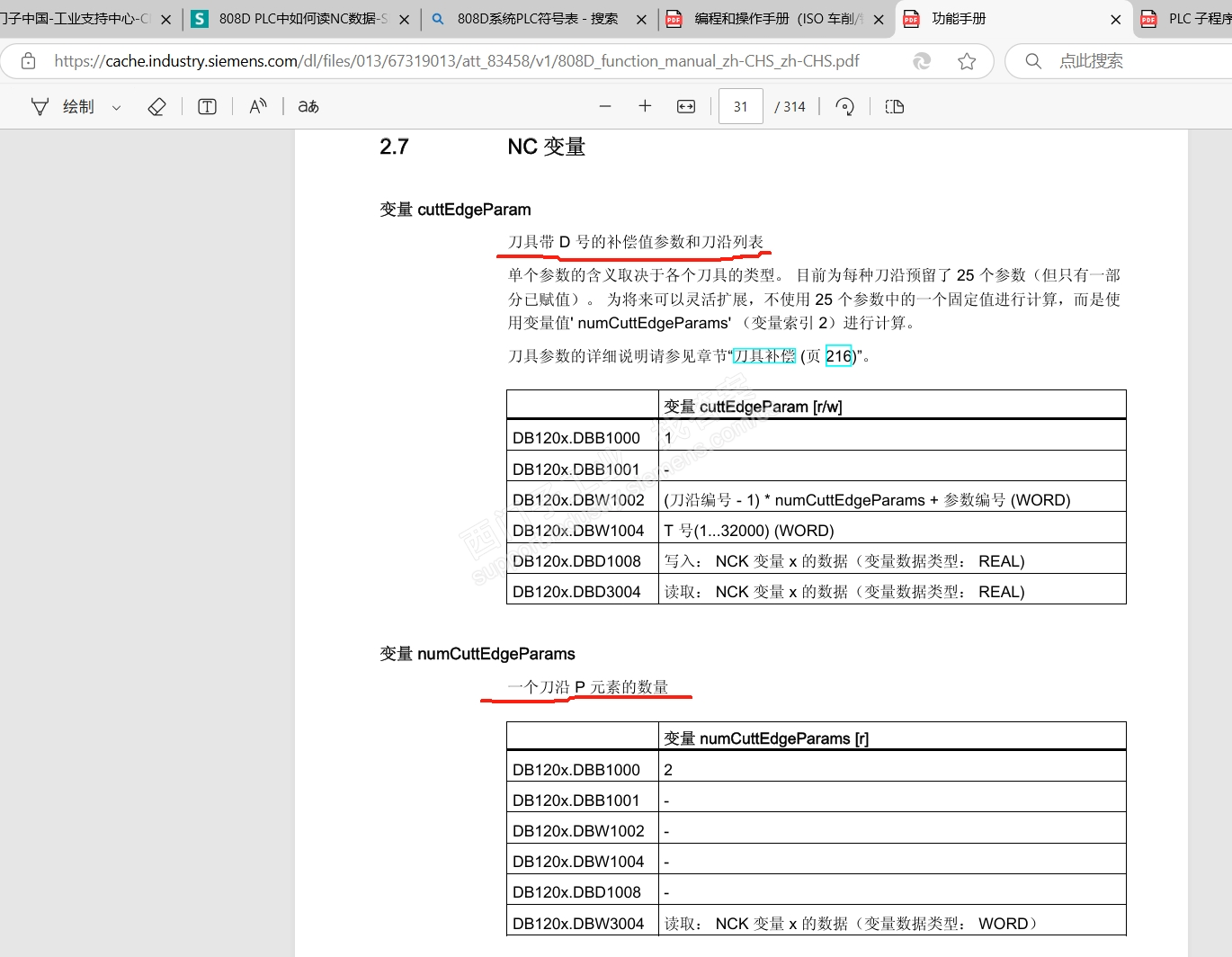1232x957 pixels.
Task: Expand the Draw tool options dropdown
Action: (116, 108)
